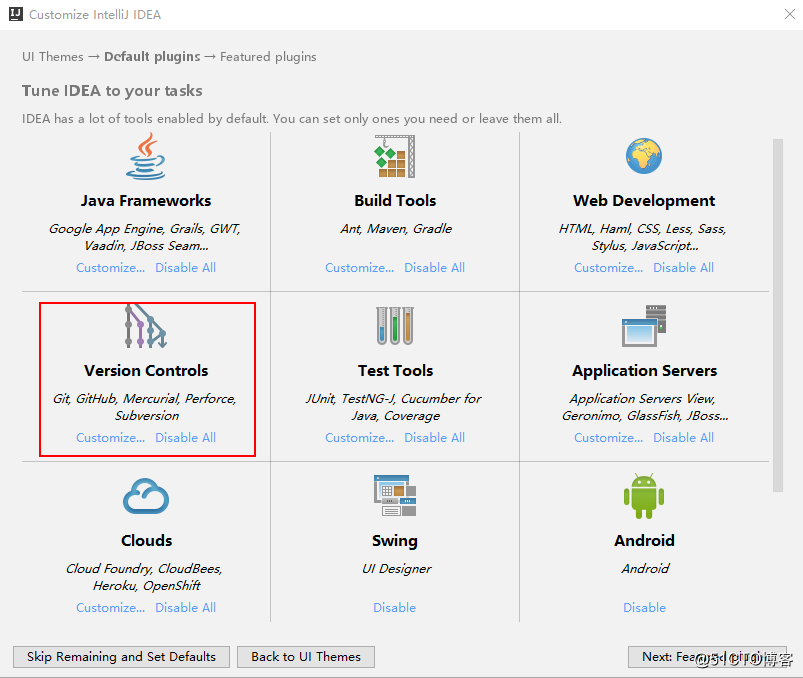The height and width of the screenshot is (678, 803).
Task: Open Customize for Build Tools
Action: tap(360, 268)
